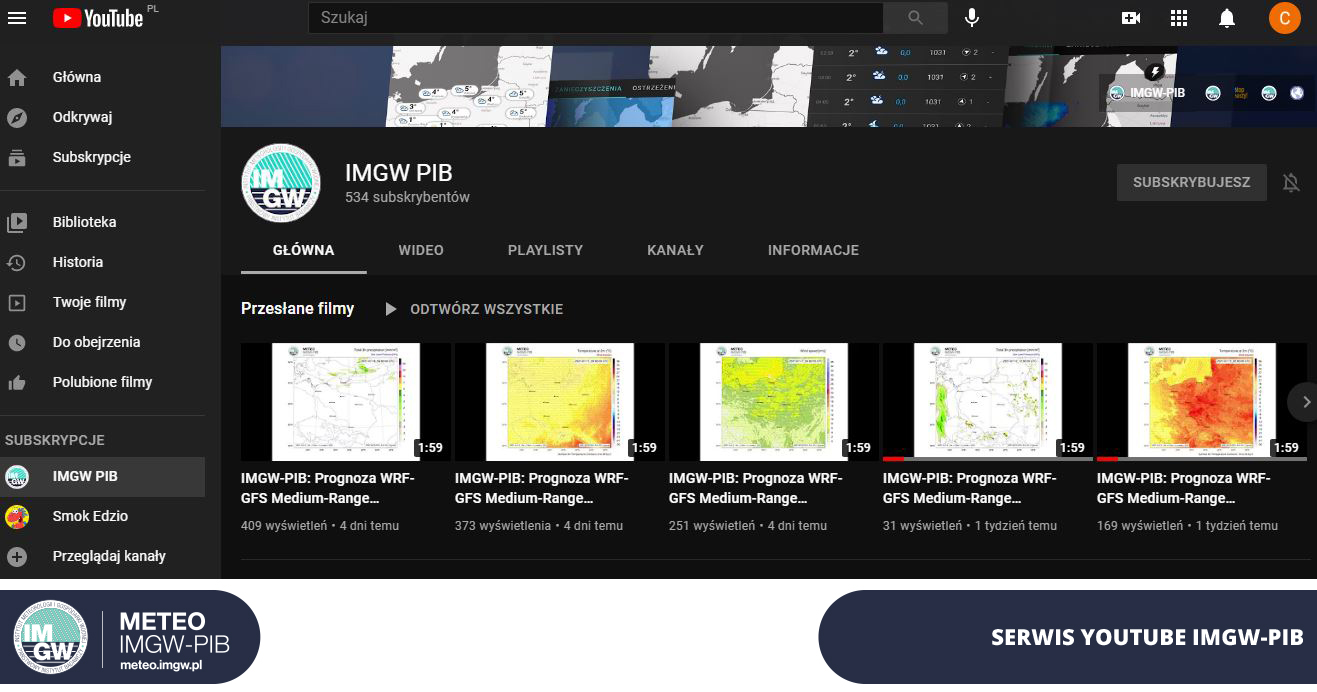1317x692 pixels.
Task: Open the video thumbnail with 373 views
Action: tap(560, 402)
